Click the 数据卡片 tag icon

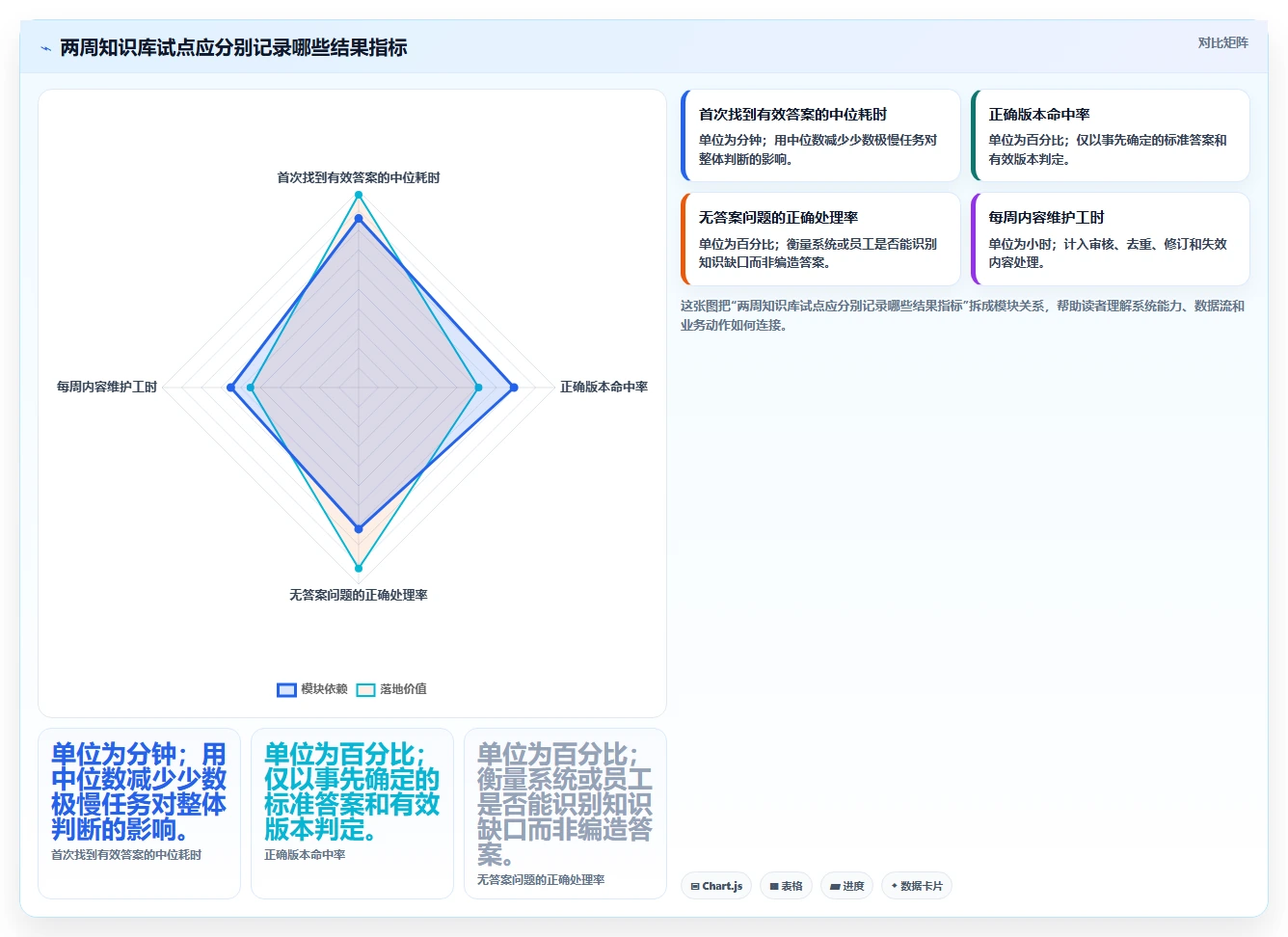click(895, 886)
